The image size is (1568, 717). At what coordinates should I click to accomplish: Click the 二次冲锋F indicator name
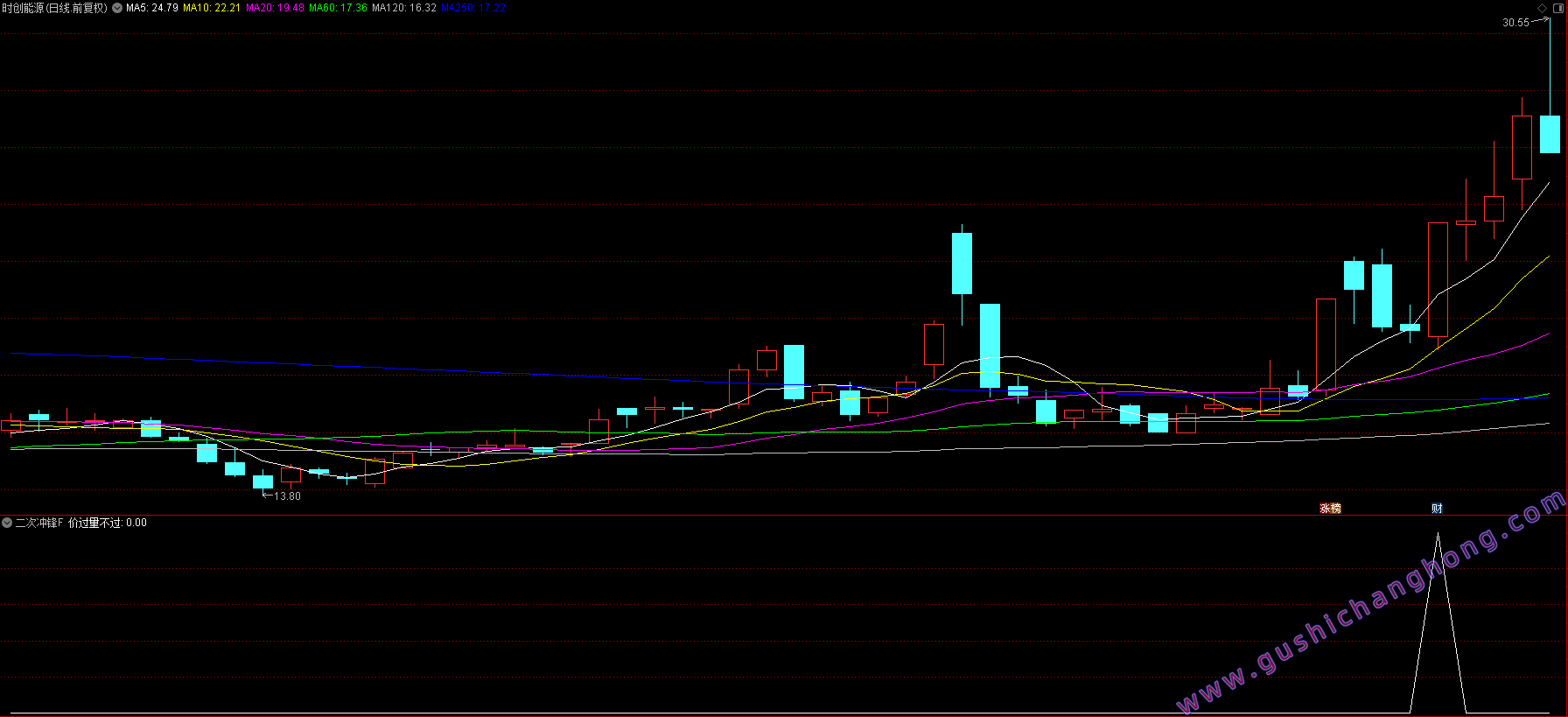click(x=39, y=523)
